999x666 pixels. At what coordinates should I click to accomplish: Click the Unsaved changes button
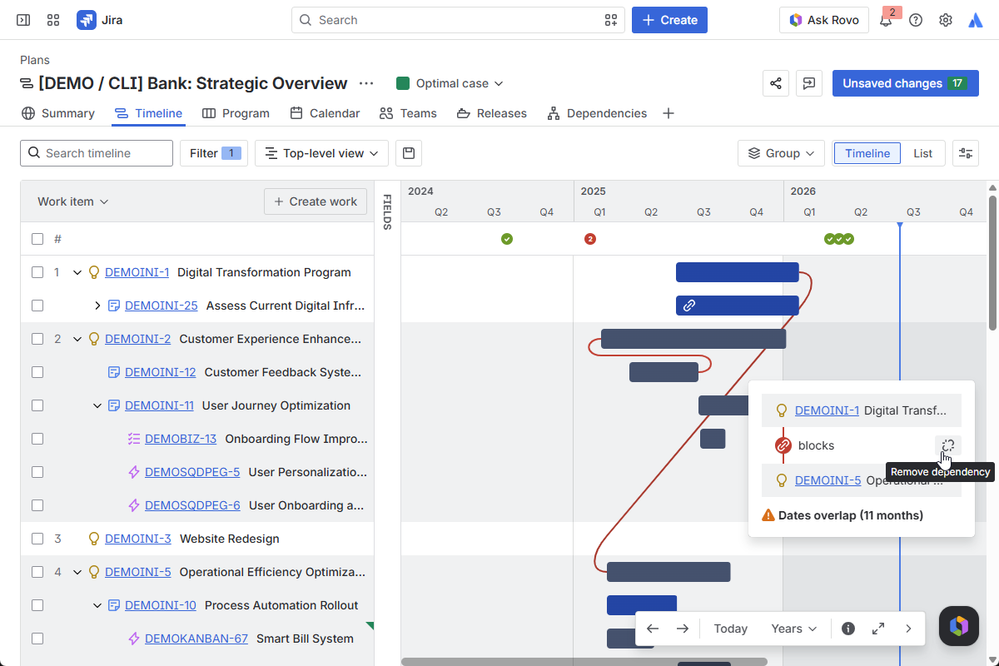905,83
